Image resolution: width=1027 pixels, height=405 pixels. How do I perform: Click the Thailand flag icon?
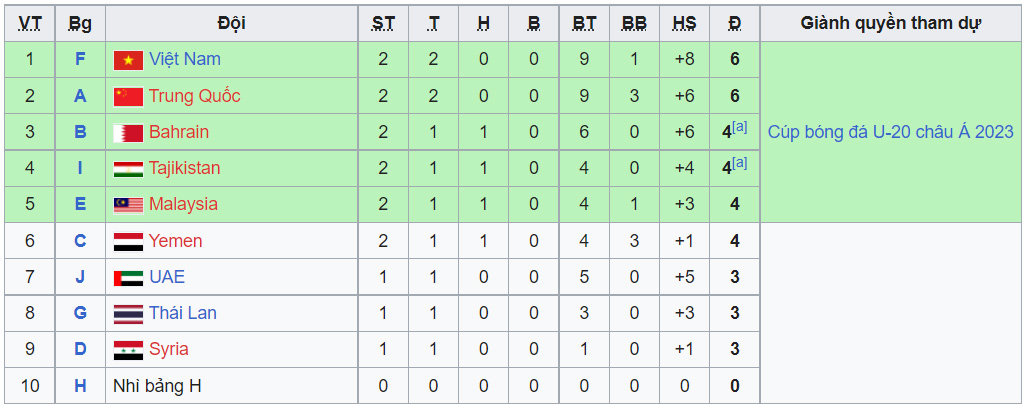pos(128,313)
